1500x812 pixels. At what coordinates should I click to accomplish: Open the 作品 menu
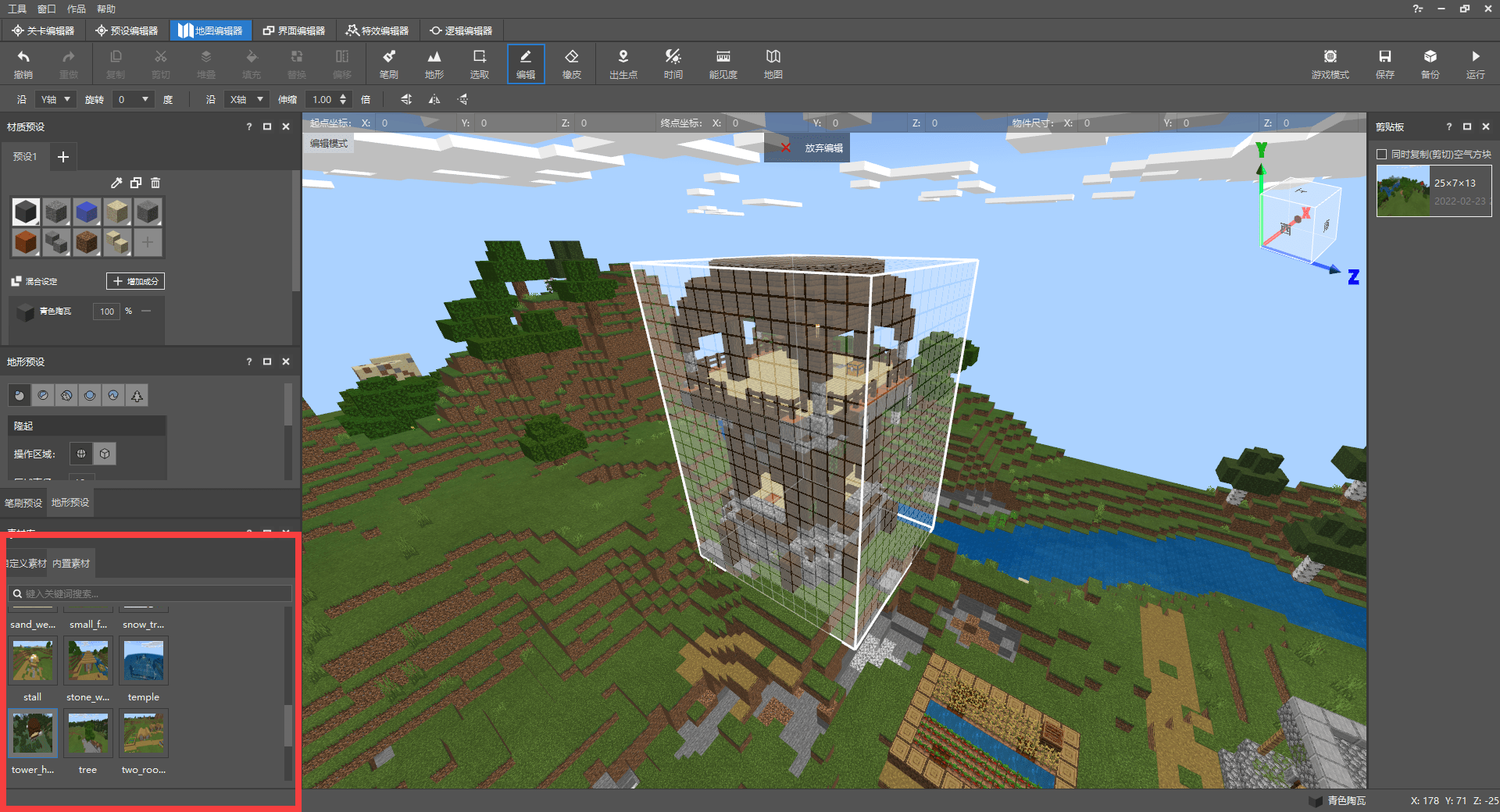click(77, 9)
